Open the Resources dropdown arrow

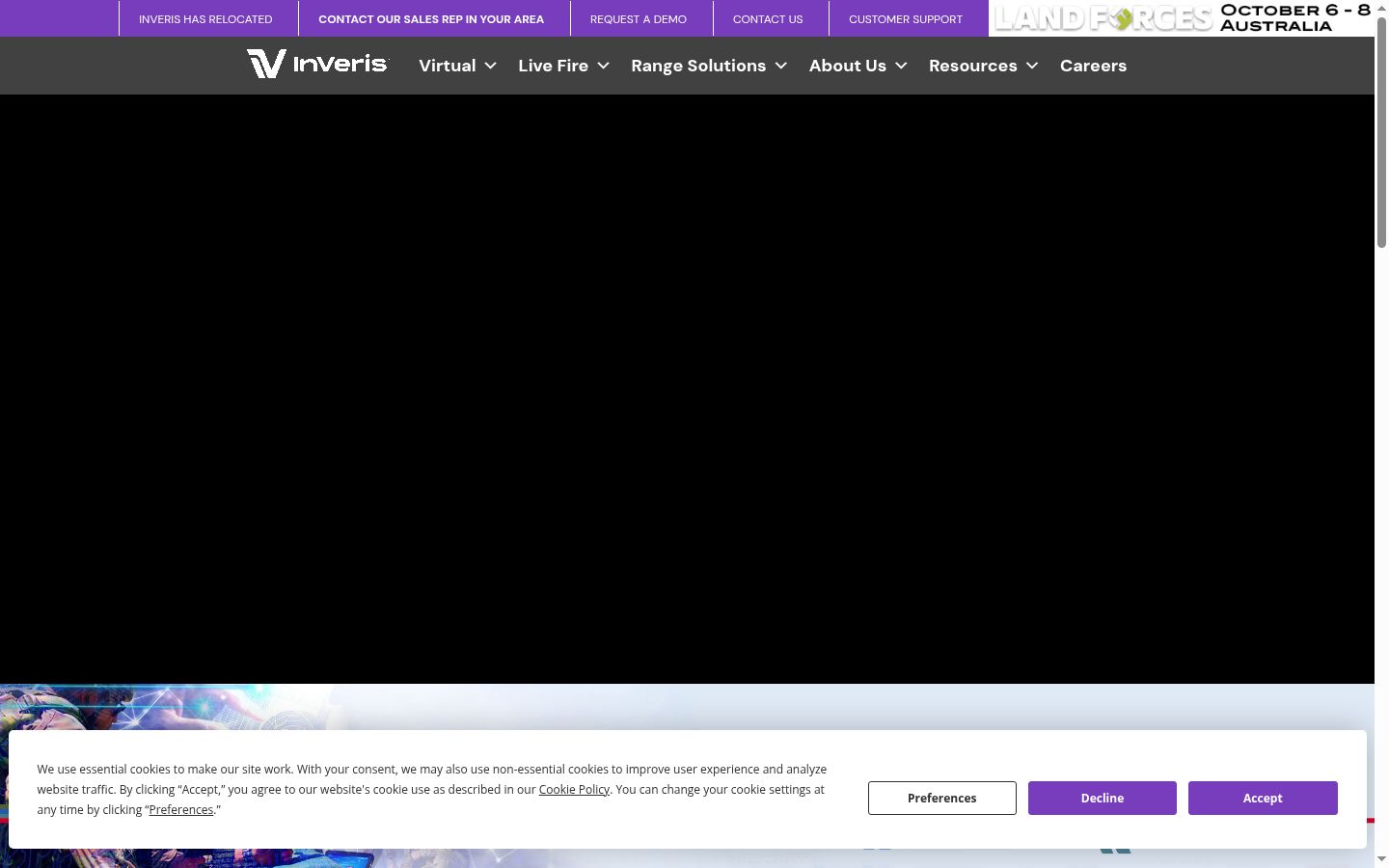1032,66
